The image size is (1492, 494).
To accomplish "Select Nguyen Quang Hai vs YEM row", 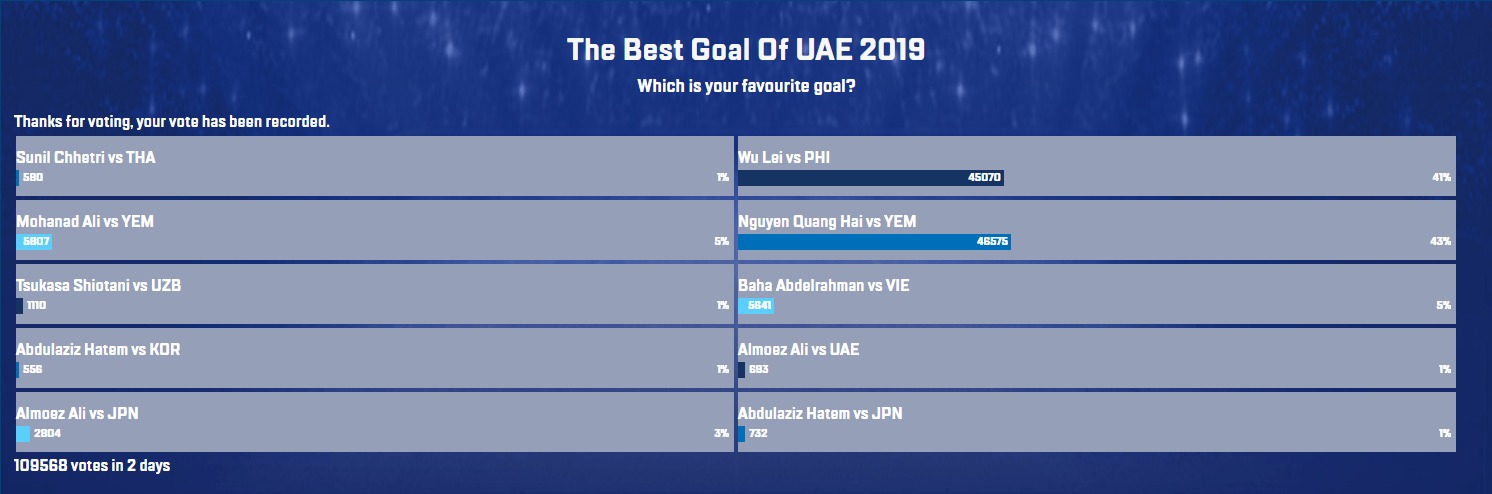I will pos(1097,230).
